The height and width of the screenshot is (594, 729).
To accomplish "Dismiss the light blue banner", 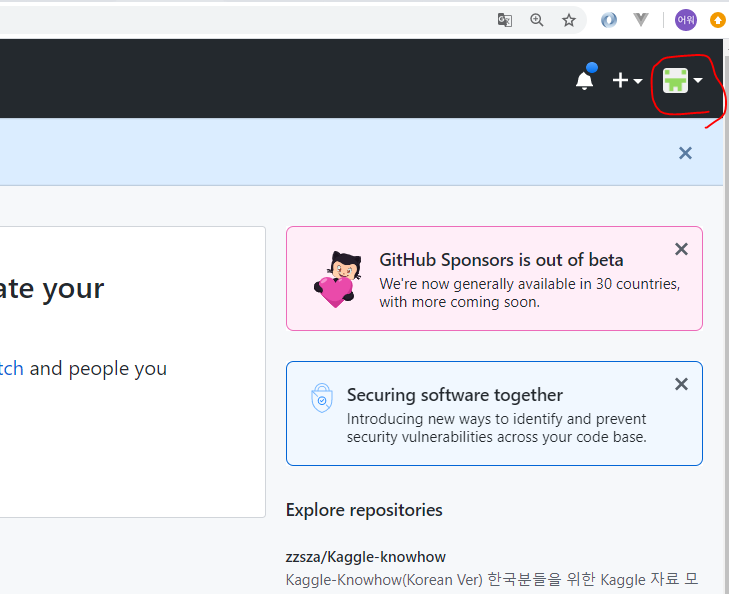I will tap(685, 153).
